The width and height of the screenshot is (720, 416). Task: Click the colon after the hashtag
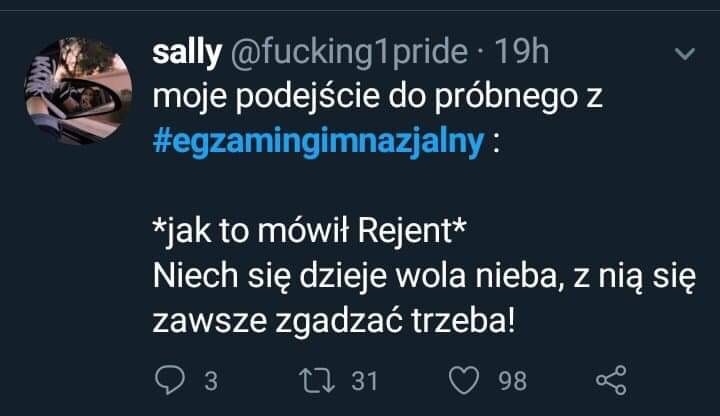pos(496,142)
